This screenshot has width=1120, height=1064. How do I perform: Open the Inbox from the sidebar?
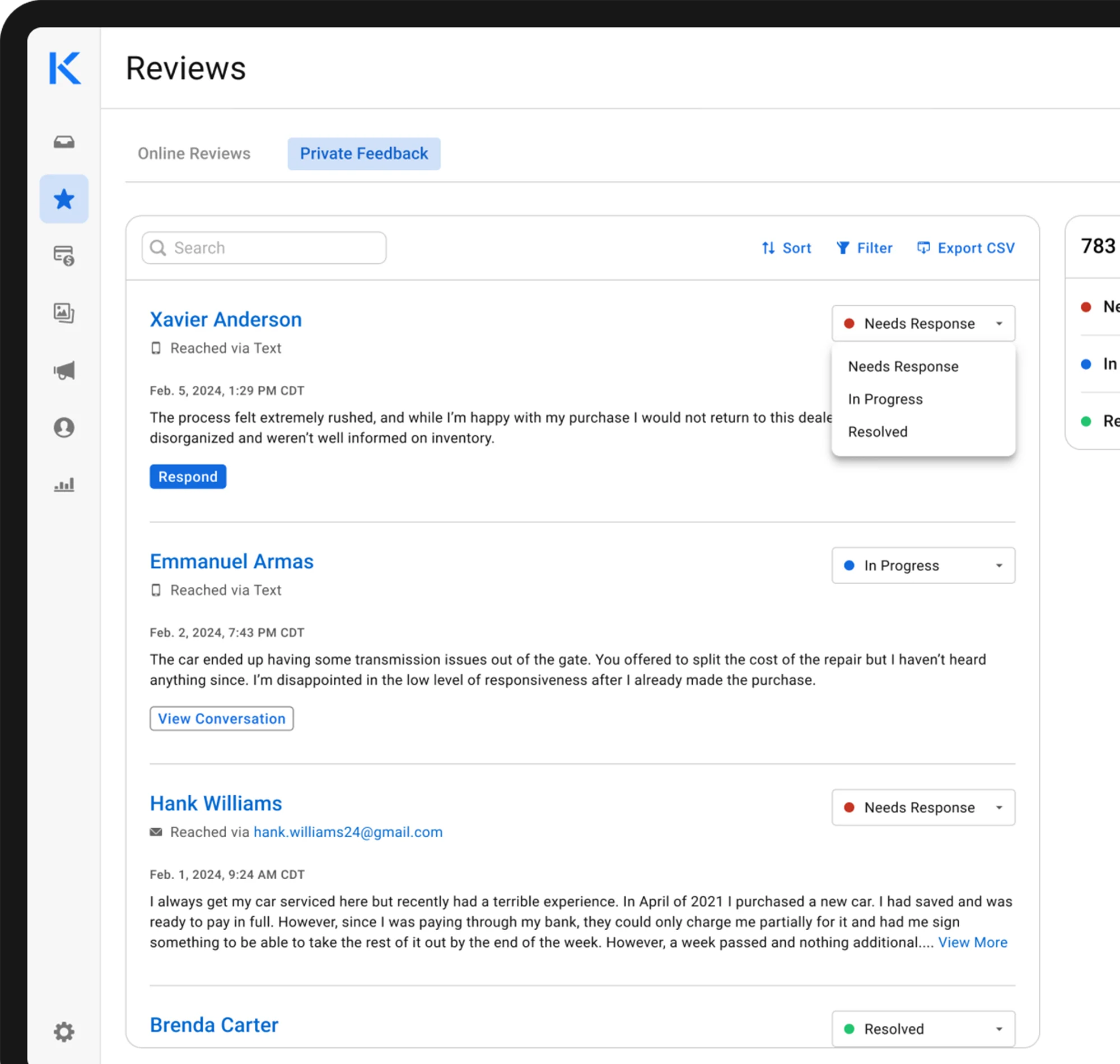pos(64,142)
